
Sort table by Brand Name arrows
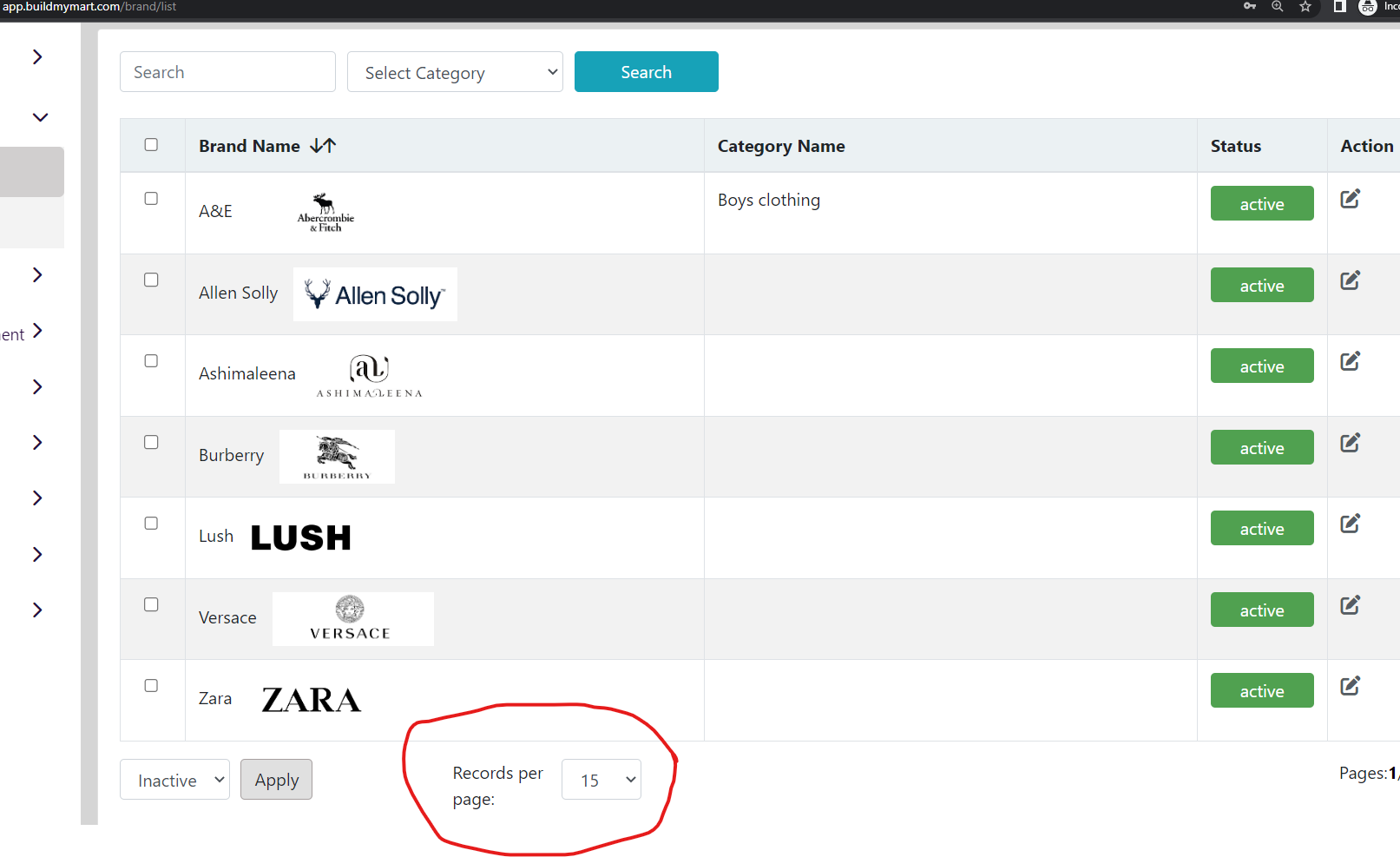323,146
